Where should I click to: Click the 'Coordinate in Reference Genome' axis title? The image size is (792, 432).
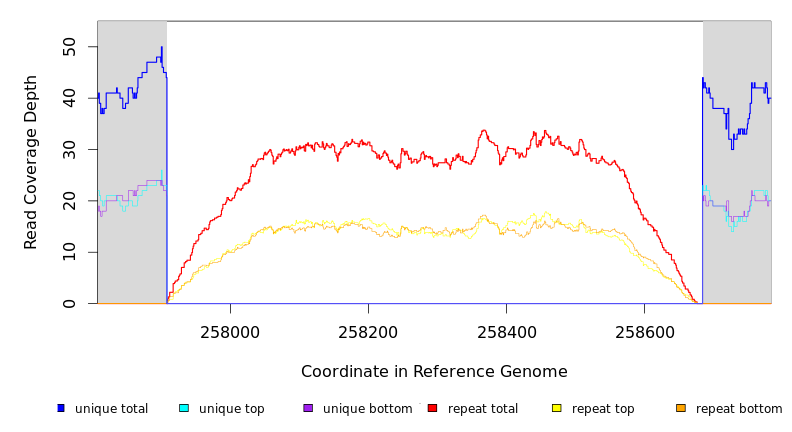[434, 372]
